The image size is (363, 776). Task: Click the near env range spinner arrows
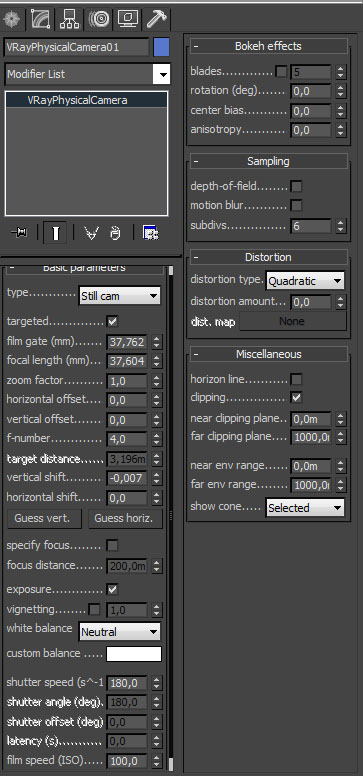pyautogui.click(x=340, y=466)
